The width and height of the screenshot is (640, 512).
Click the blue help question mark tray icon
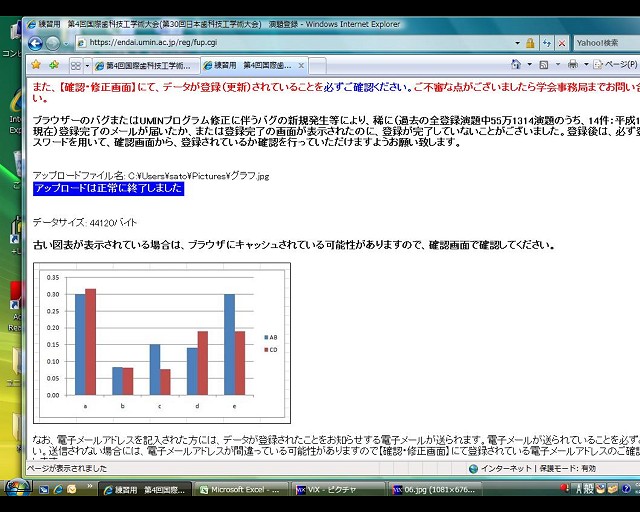[x=626, y=488]
